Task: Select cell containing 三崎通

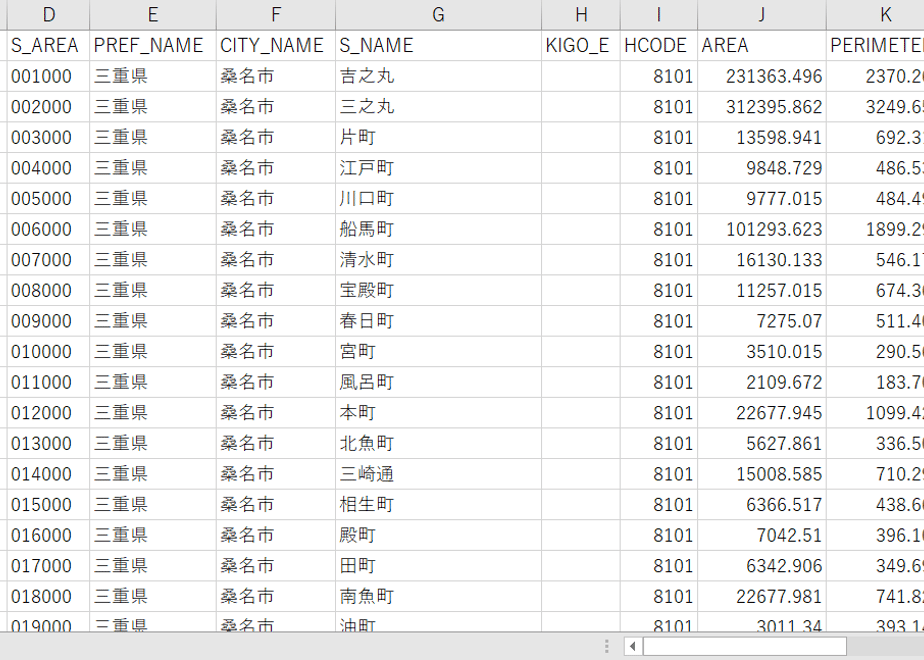Action: pos(438,474)
